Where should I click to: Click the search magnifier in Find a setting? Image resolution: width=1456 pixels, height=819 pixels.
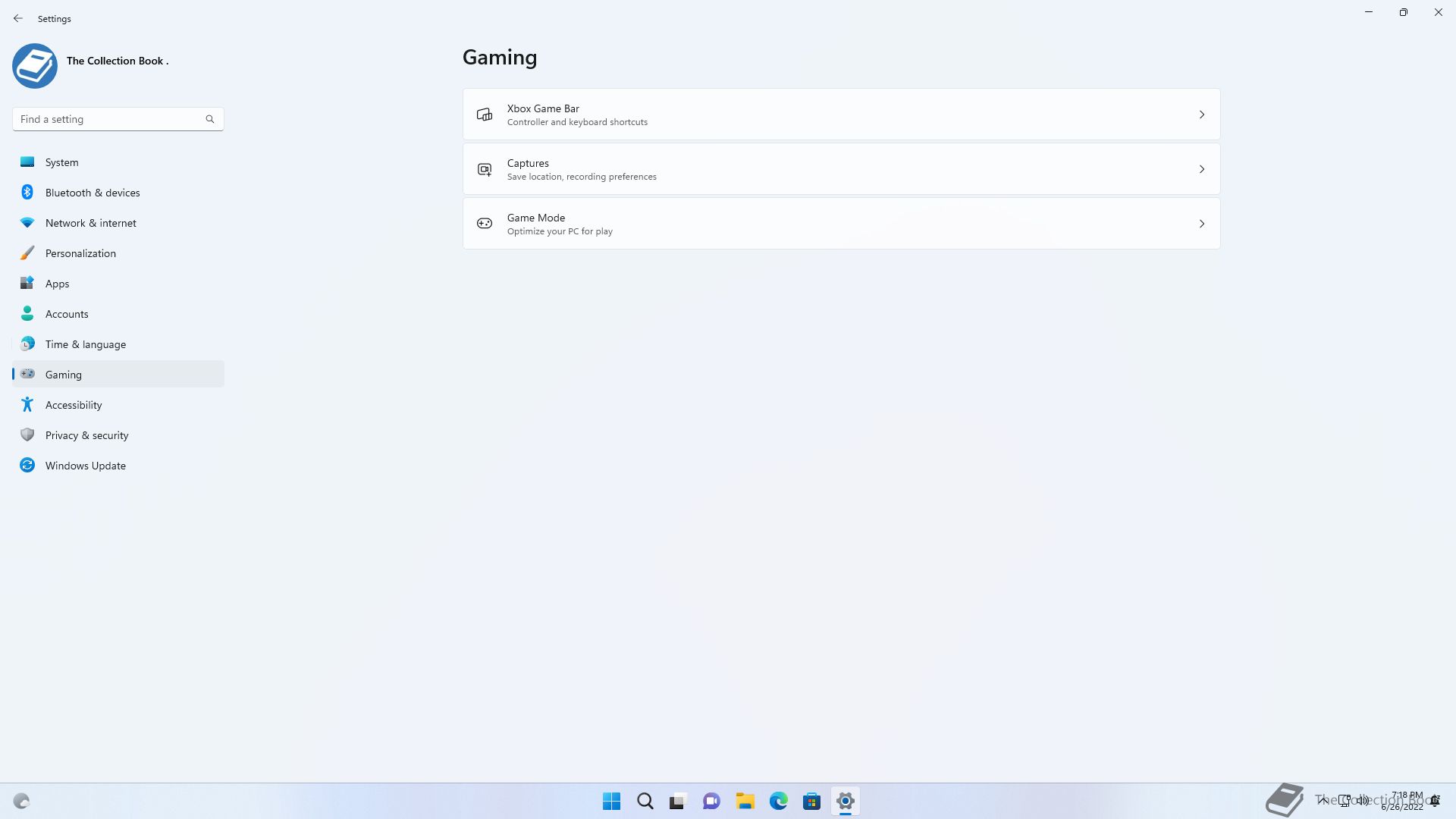click(210, 119)
